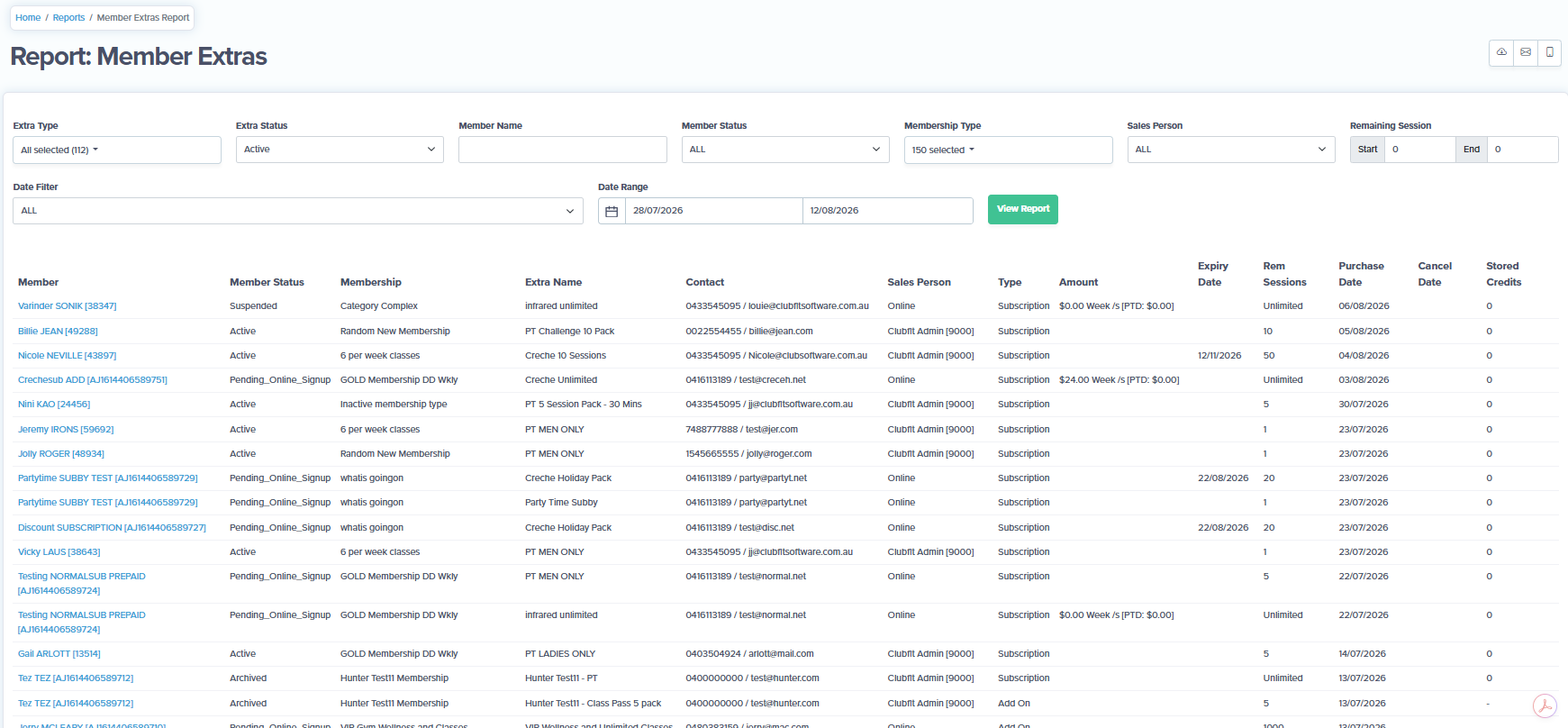Click the PT LADIES ONLY extra name
Viewport: 1568px width, 728px height.
pyautogui.click(x=560, y=654)
